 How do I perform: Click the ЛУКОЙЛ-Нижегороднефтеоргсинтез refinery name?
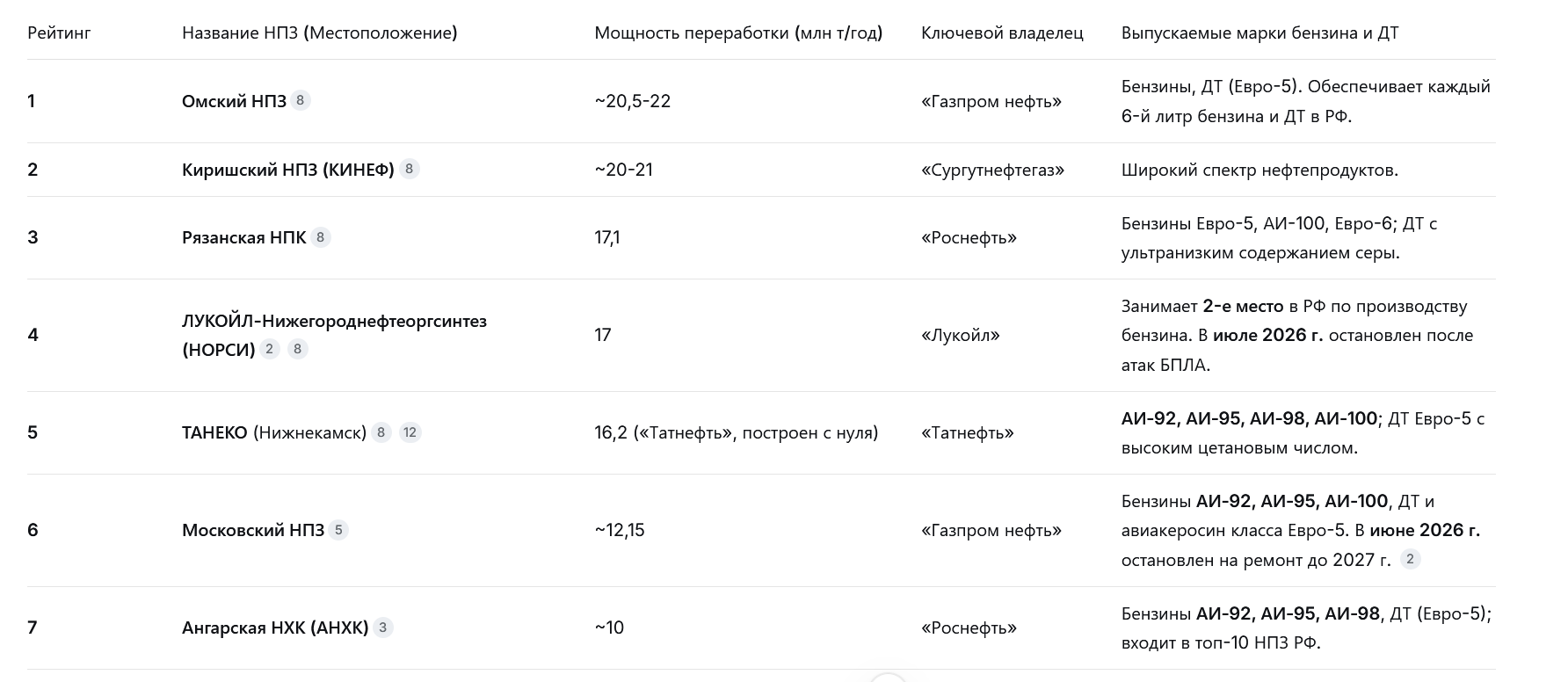pos(334,321)
